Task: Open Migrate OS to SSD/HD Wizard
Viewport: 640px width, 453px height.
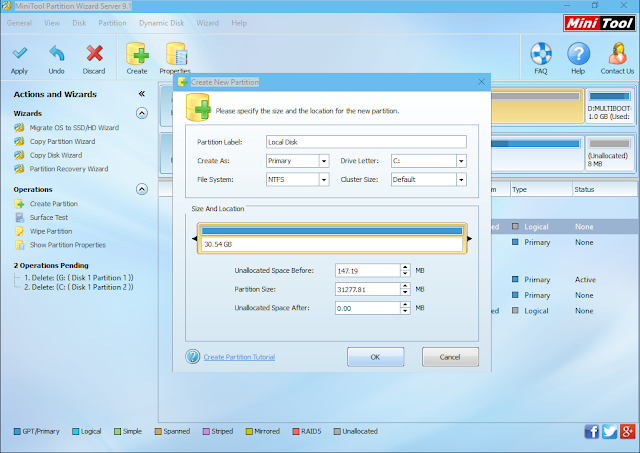Action: (74, 128)
